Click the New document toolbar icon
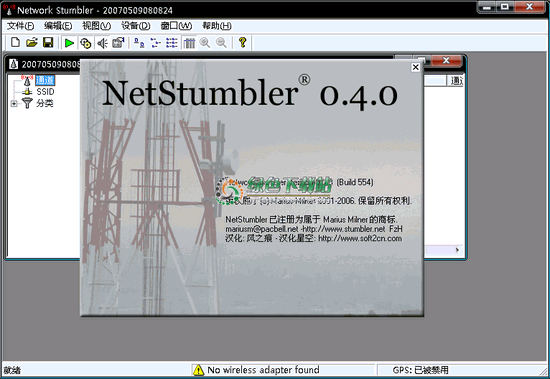 tap(15, 43)
